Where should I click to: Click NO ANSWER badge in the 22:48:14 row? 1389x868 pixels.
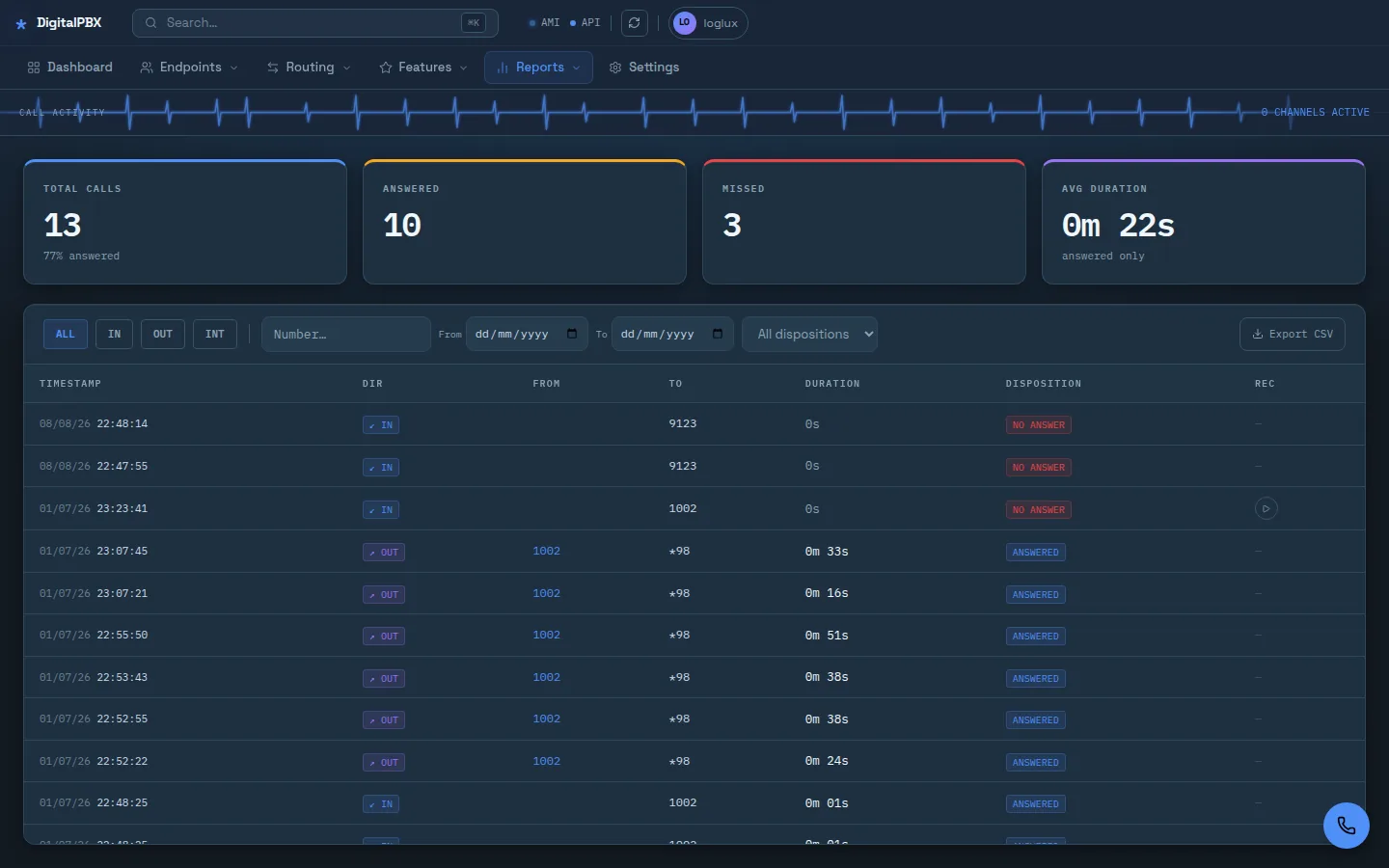[x=1039, y=425]
